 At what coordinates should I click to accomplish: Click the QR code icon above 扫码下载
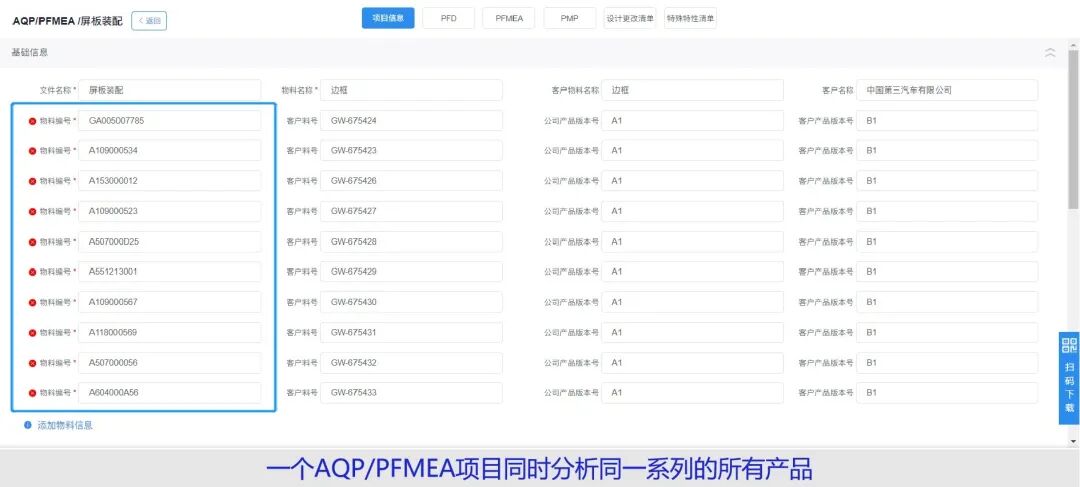[x=1069, y=345]
